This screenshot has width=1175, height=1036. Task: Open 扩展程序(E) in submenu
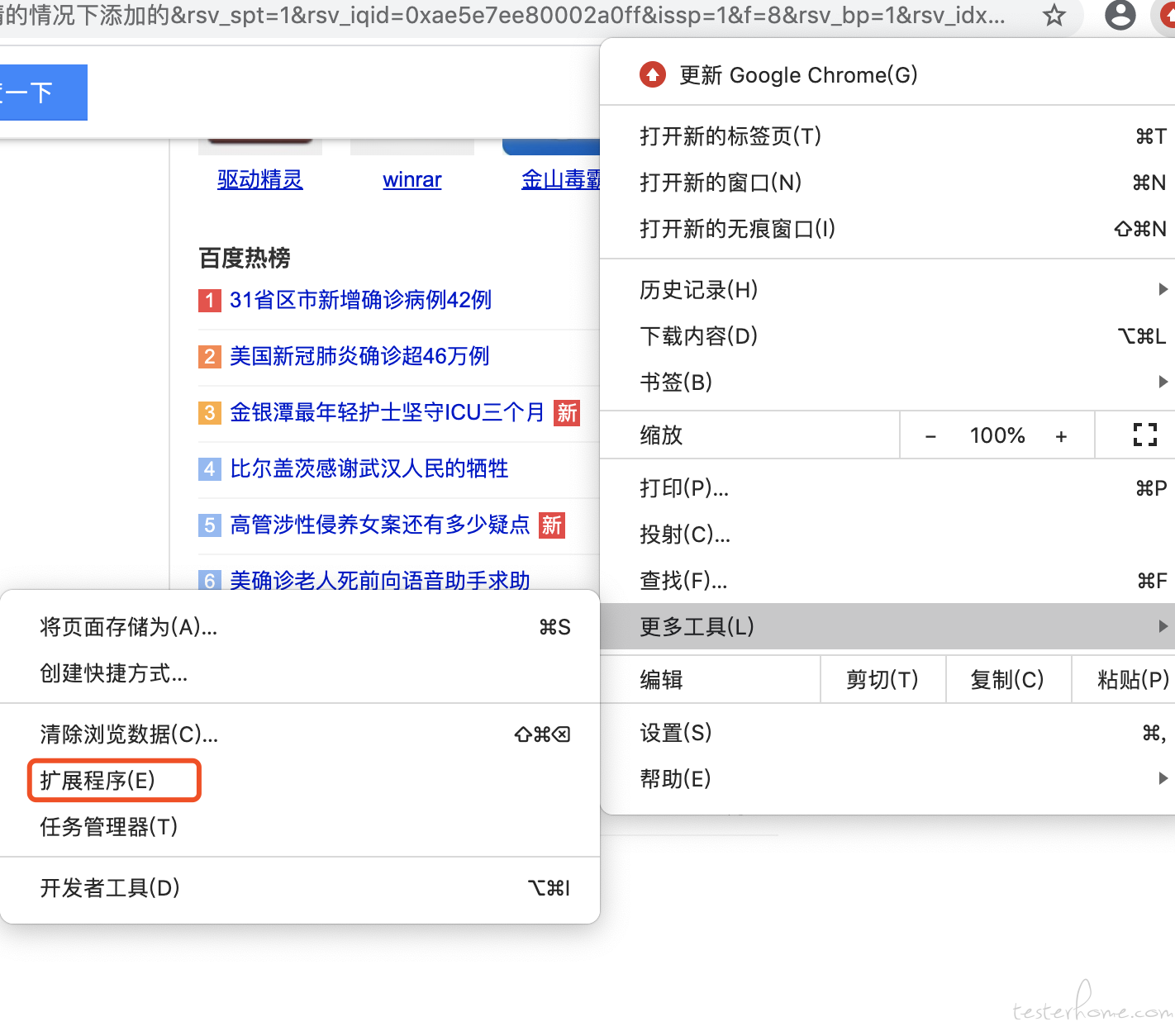(x=300, y=781)
